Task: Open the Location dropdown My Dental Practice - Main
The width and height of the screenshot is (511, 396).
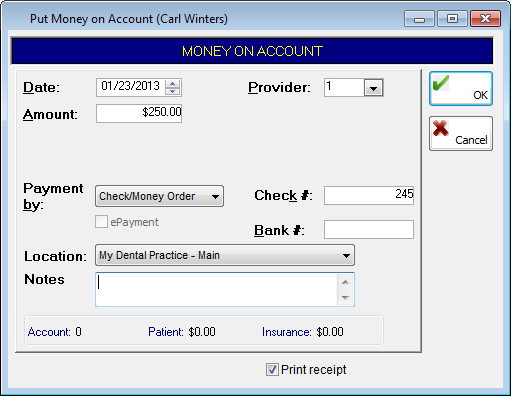Action: point(225,255)
